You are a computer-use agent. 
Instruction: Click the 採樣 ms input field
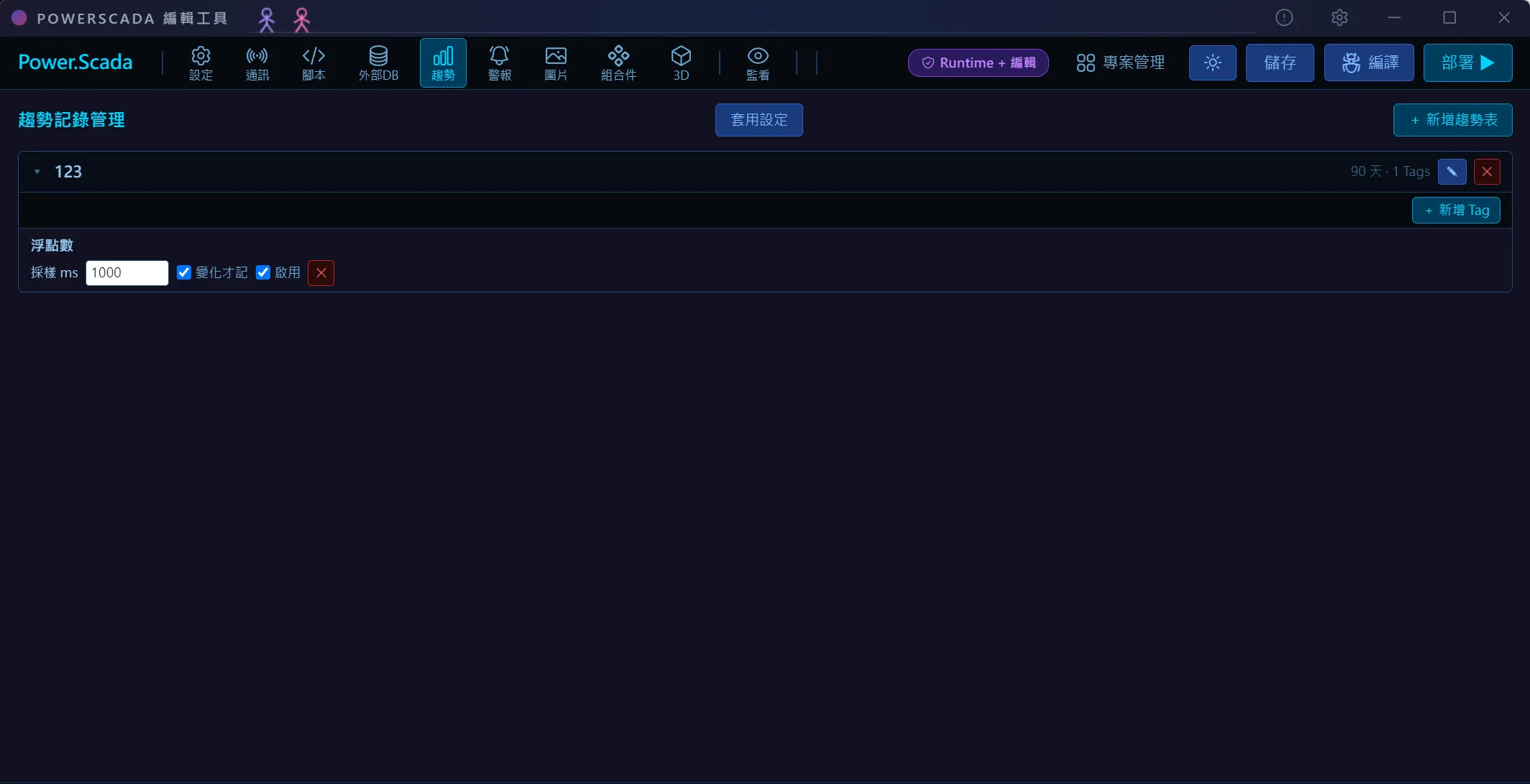127,272
